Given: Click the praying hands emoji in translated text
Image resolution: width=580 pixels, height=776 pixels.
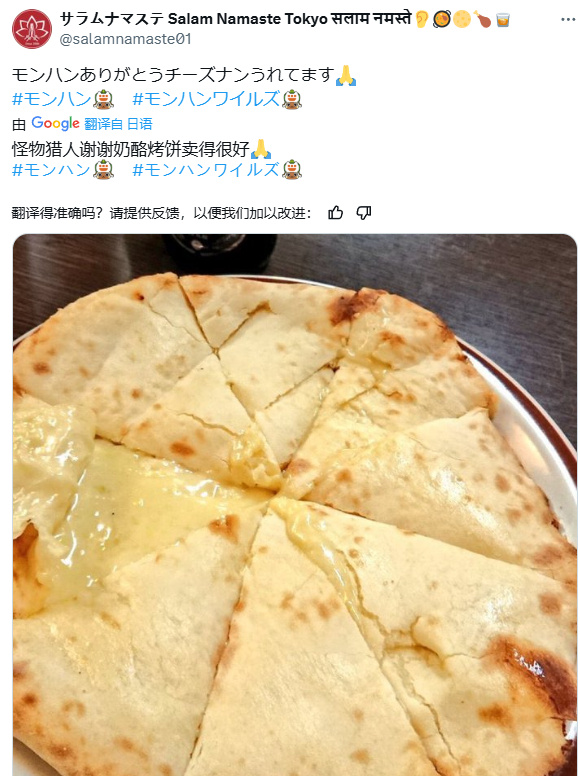Looking at the screenshot, I should (x=261, y=149).
